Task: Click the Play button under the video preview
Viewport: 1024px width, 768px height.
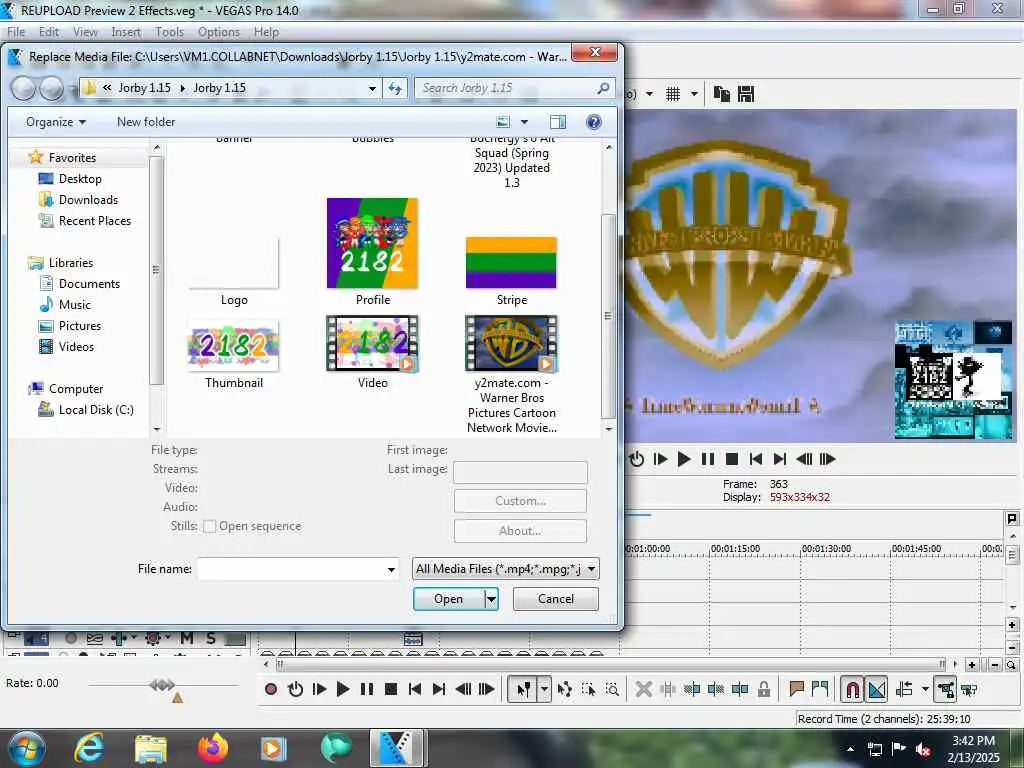Action: click(x=684, y=459)
